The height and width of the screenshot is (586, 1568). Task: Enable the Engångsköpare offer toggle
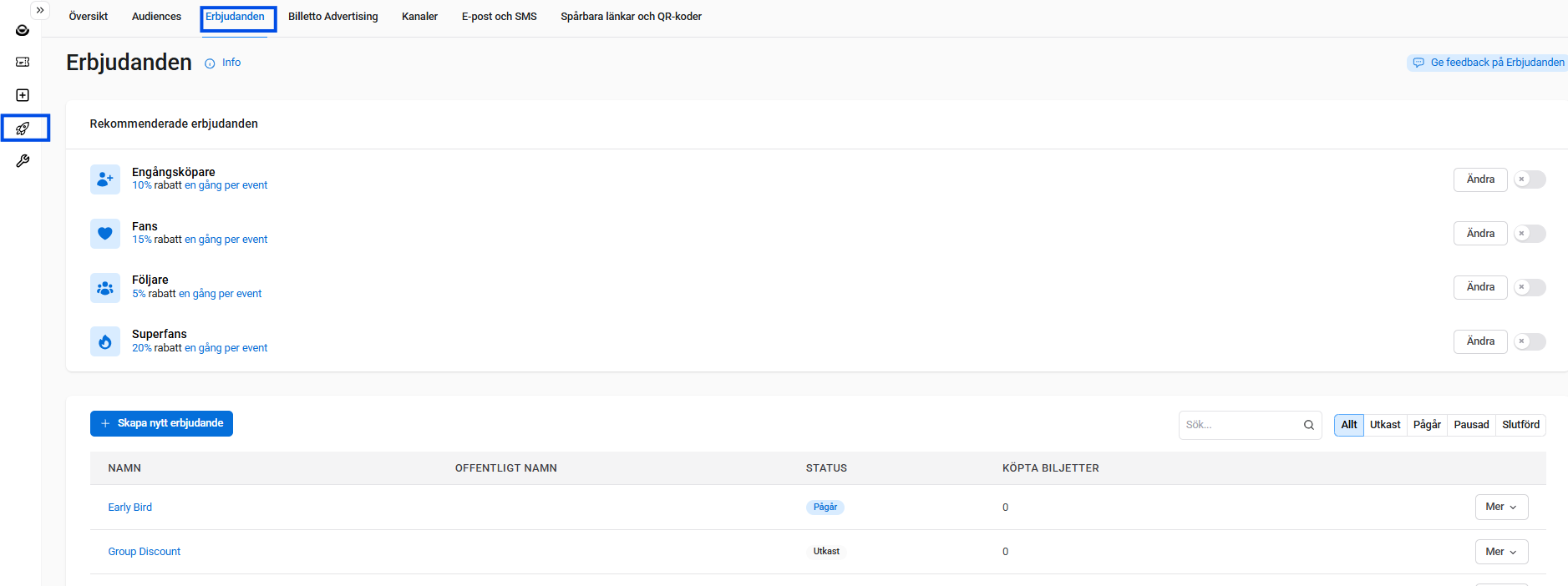coord(1530,179)
